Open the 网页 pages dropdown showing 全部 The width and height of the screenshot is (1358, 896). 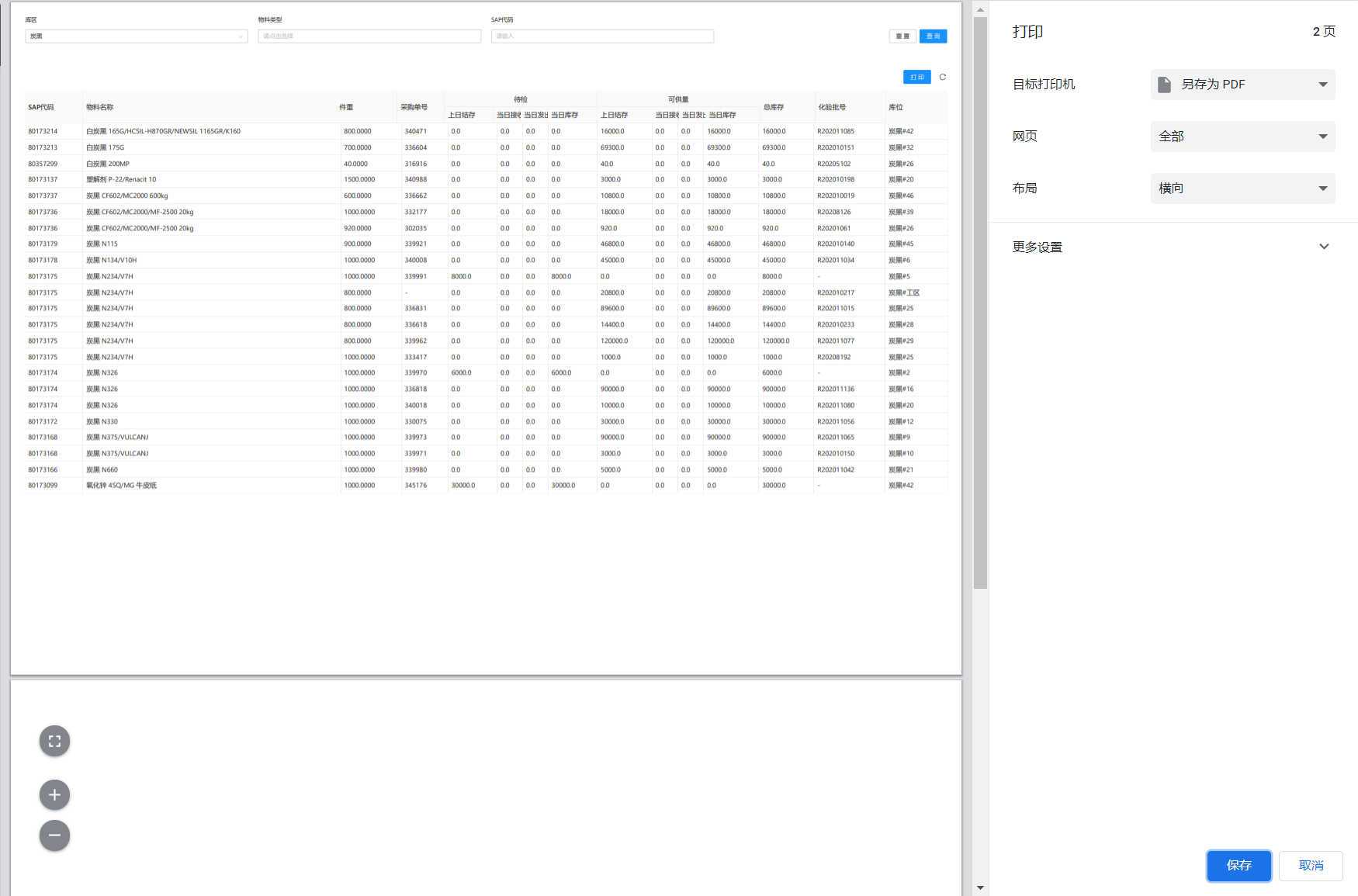[1242, 137]
